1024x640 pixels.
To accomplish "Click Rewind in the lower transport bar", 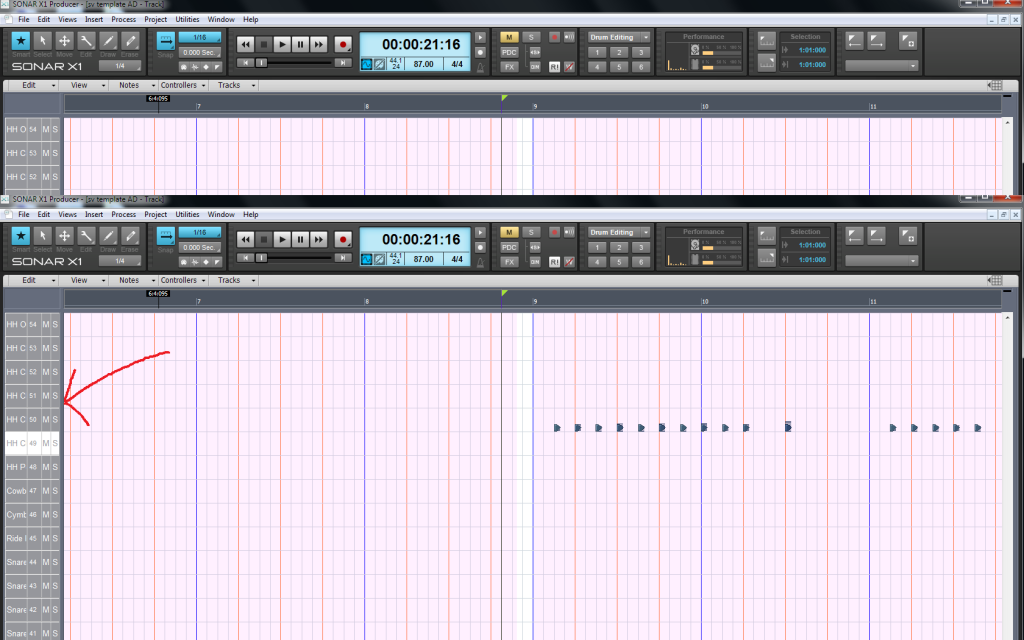I will tap(245, 239).
